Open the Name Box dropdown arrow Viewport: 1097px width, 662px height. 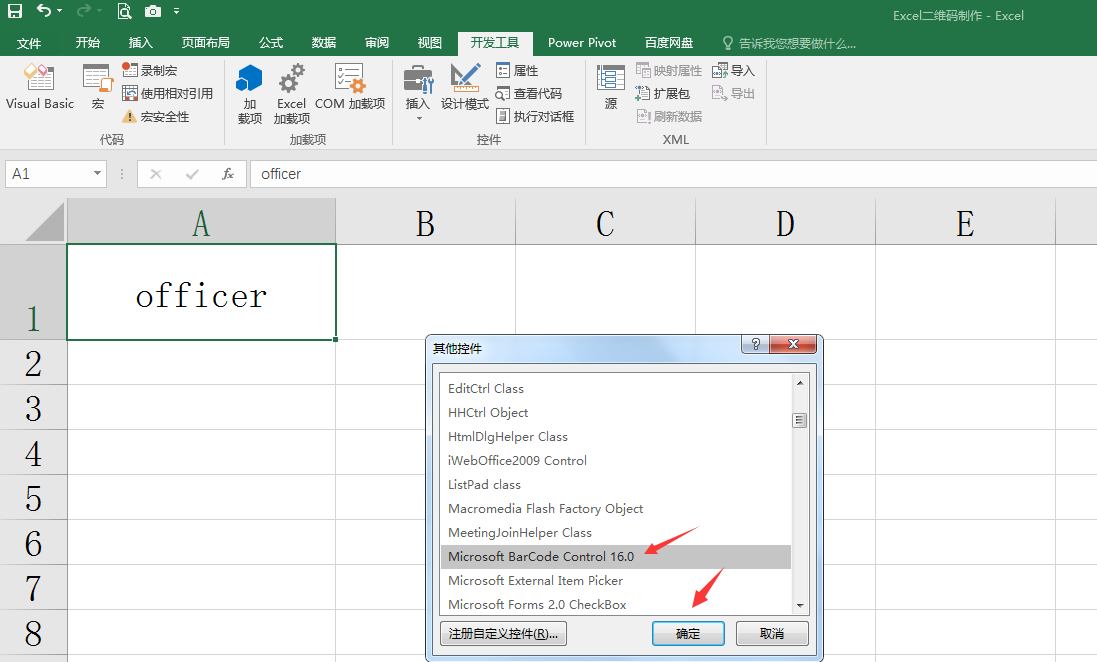click(97, 174)
